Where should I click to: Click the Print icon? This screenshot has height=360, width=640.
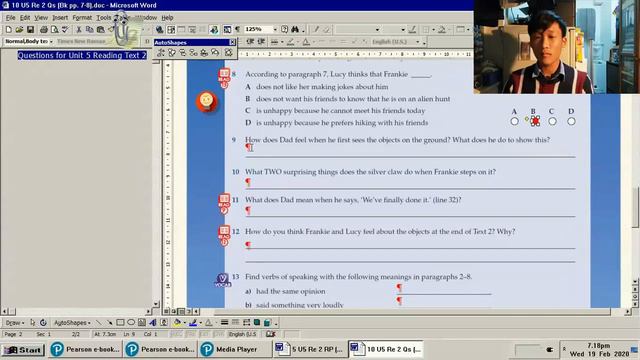(x=44, y=30)
